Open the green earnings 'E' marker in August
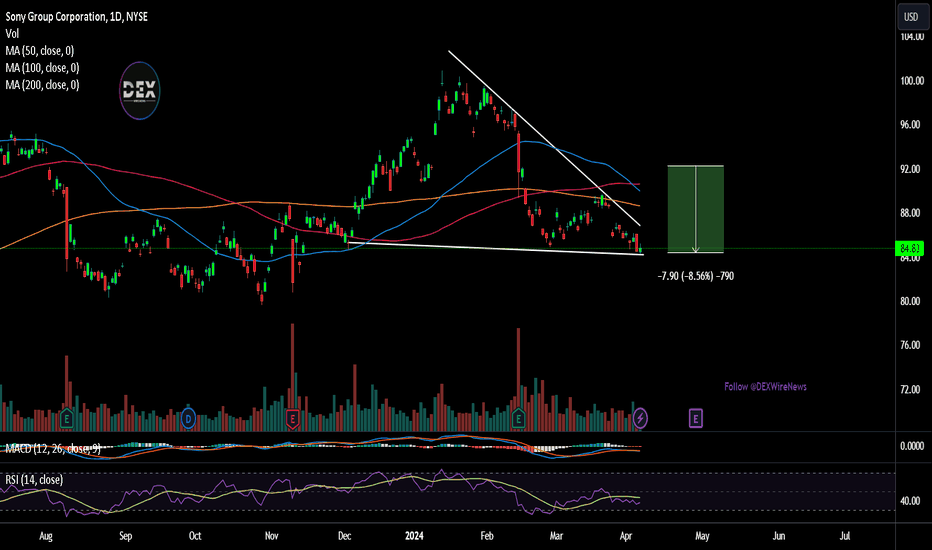Screen dimensions: 932x550 coord(67,419)
